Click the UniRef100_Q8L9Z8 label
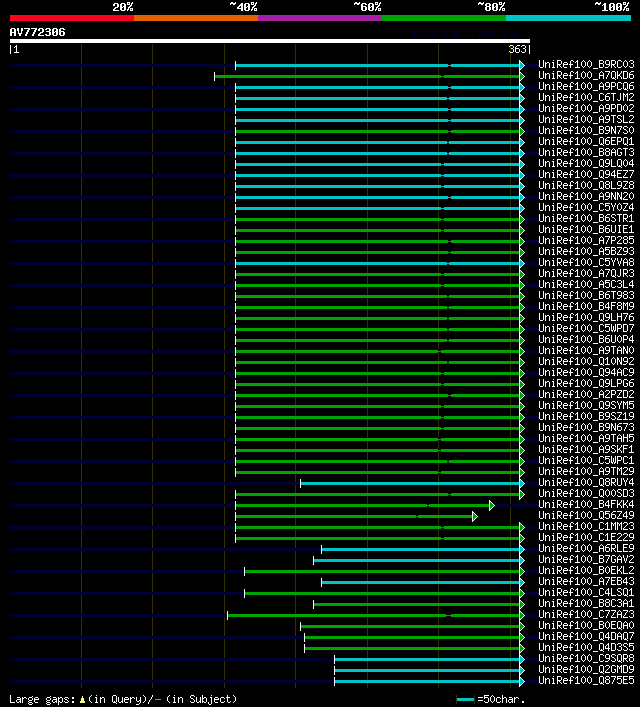This screenshot has height=707, width=640. tap(586, 185)
